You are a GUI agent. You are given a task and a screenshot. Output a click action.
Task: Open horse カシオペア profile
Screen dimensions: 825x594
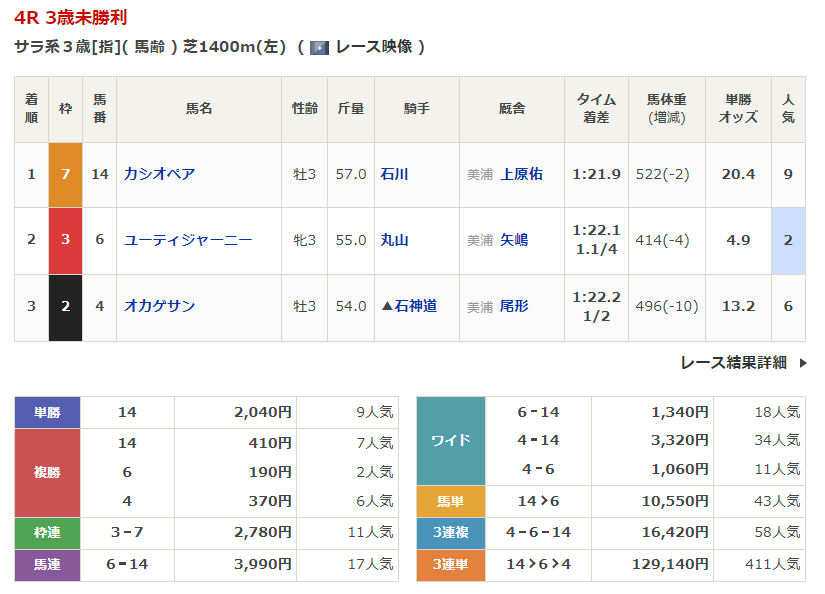pyautogui.click(x=159, y=174)
